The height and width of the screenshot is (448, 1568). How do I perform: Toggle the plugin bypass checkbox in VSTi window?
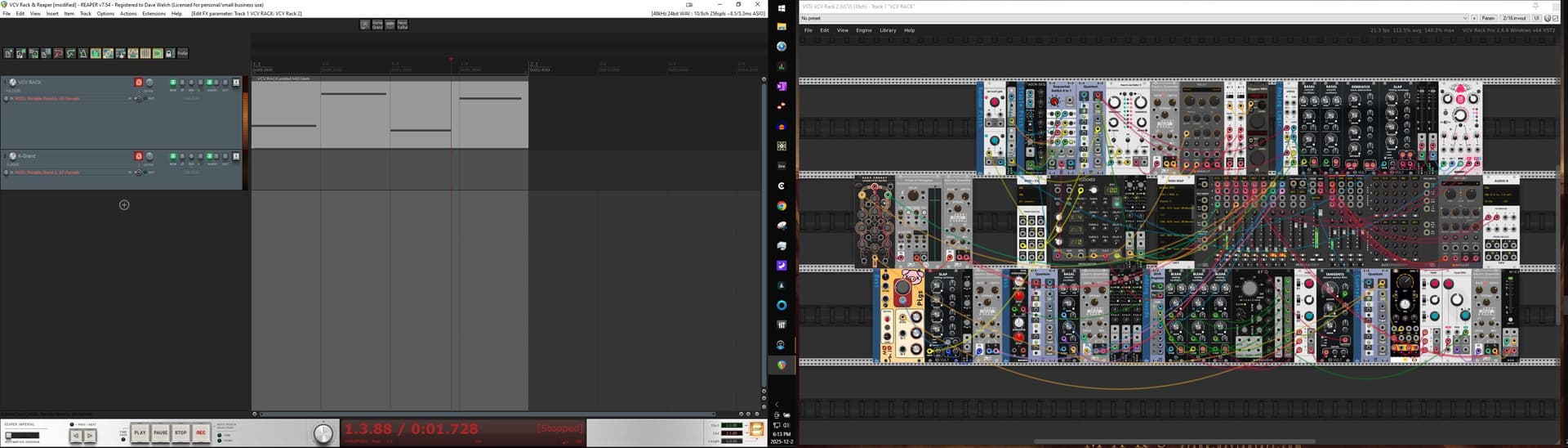[1555, 18]
